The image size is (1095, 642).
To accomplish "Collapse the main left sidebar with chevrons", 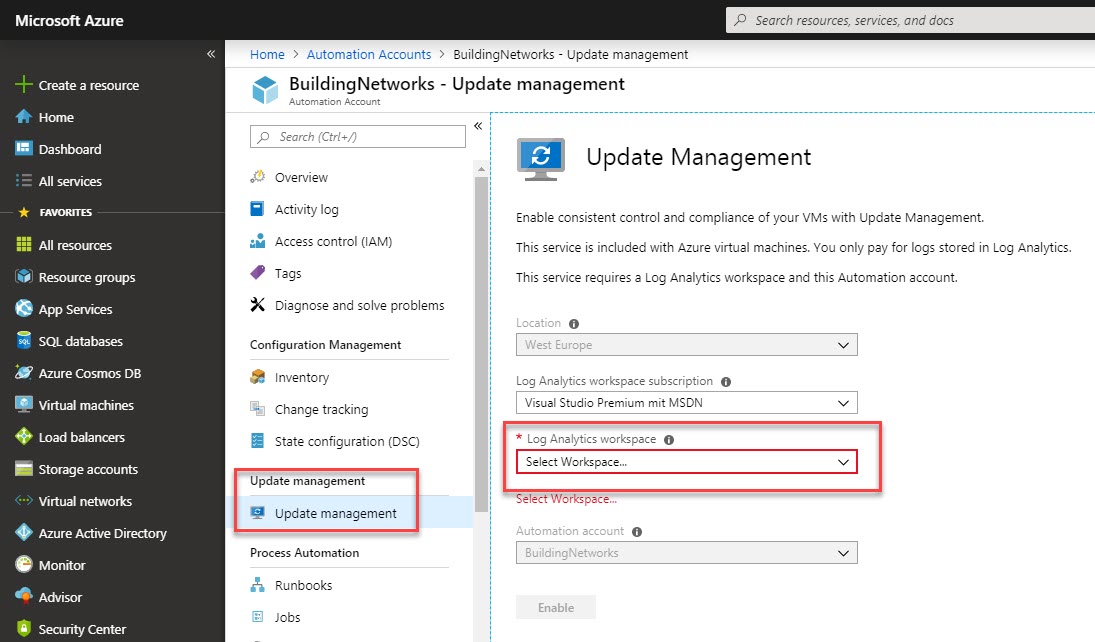I will 211,54.
